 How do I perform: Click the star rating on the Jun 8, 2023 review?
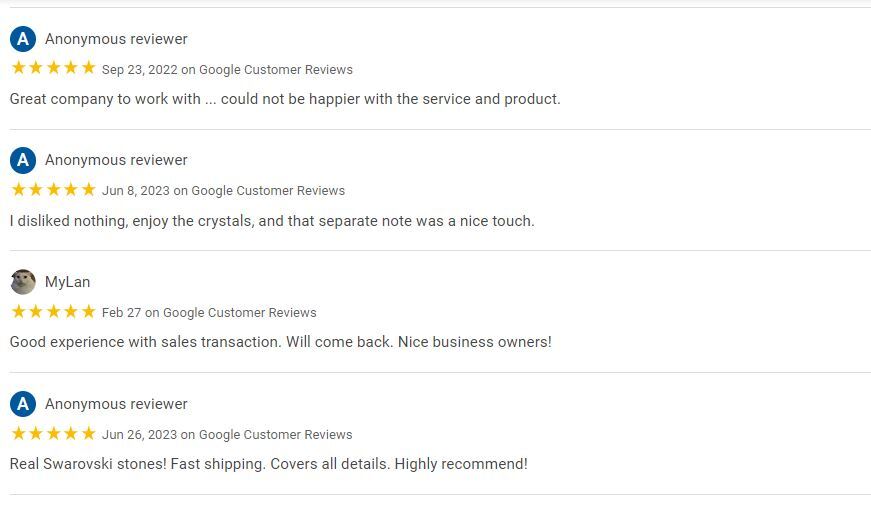pos(53,189)
